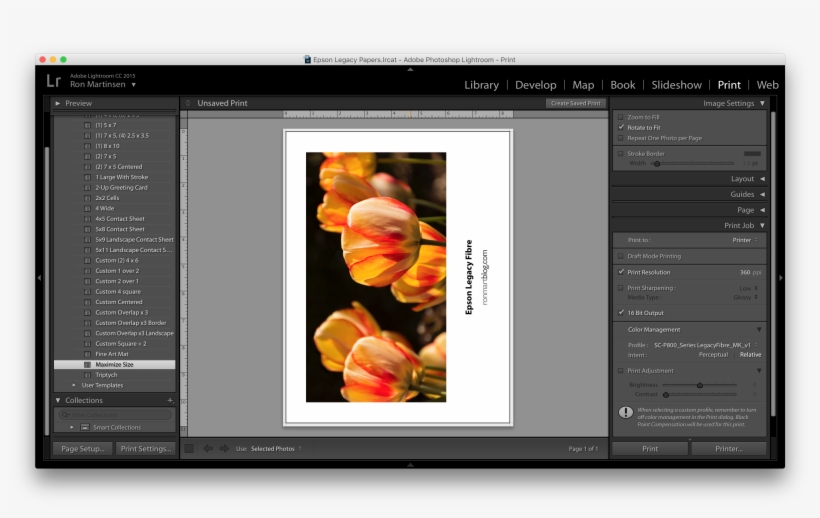Click the template icon beside 2x2 Cells
Viewport: 820px width, 518px height.
tap(87, 198)
